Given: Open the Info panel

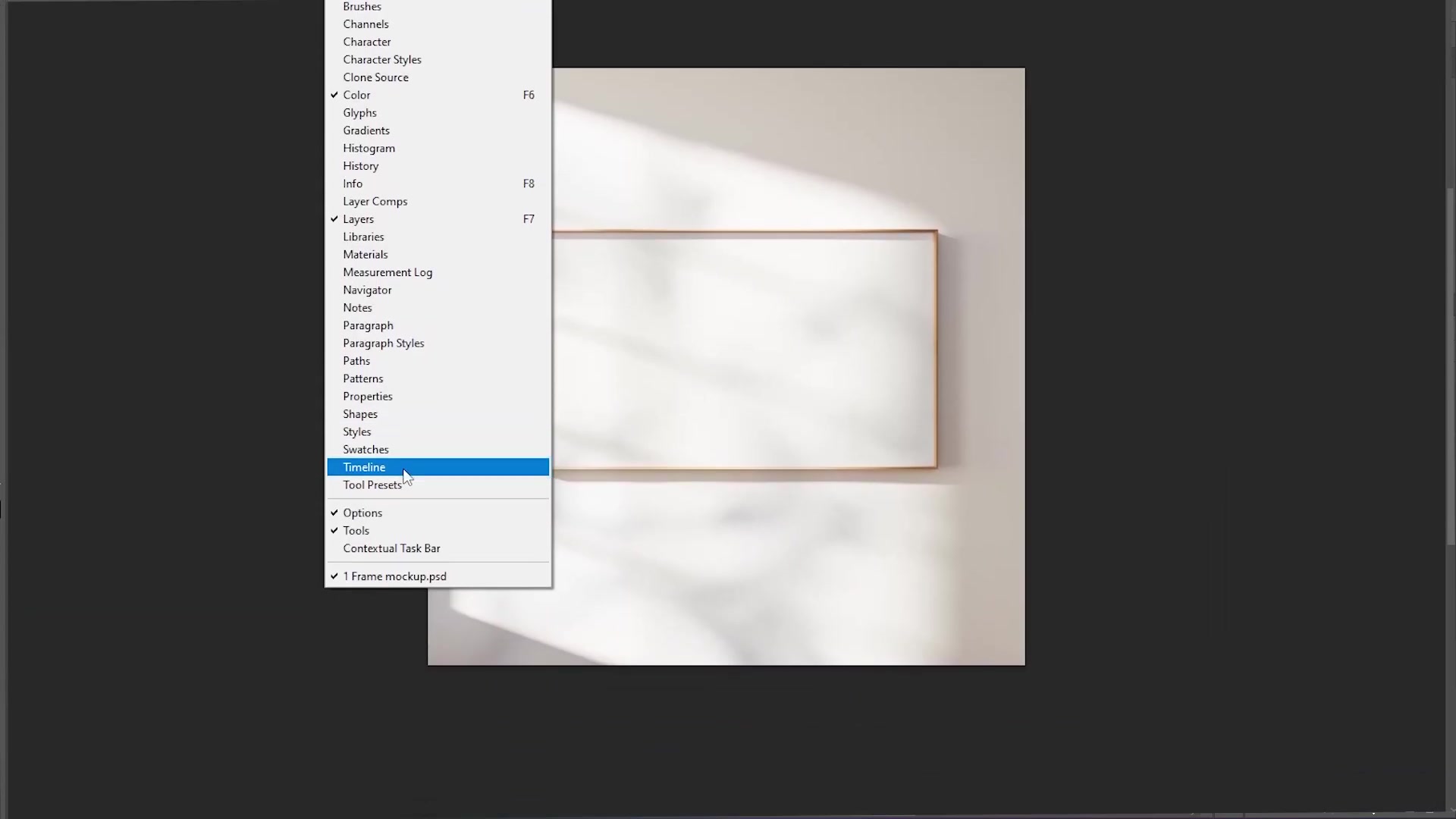Looking at the screenshot, I should tap(353, 183).
